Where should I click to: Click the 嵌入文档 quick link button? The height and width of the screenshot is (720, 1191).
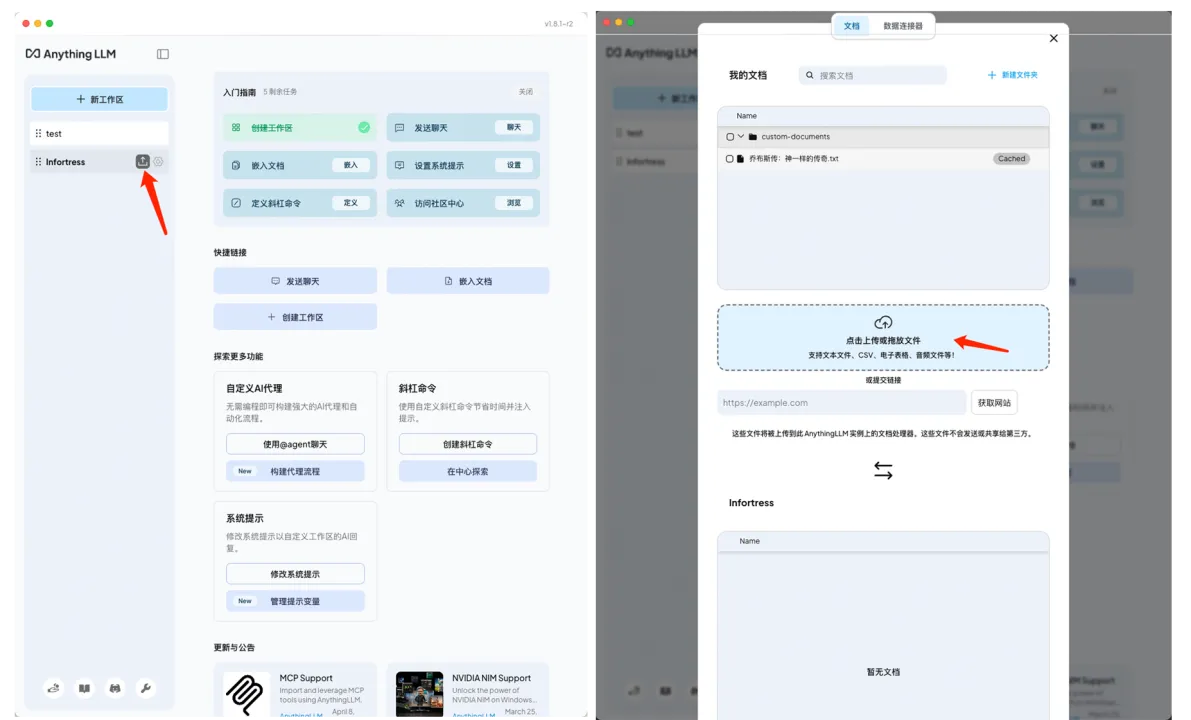click(x=468, y=281)
